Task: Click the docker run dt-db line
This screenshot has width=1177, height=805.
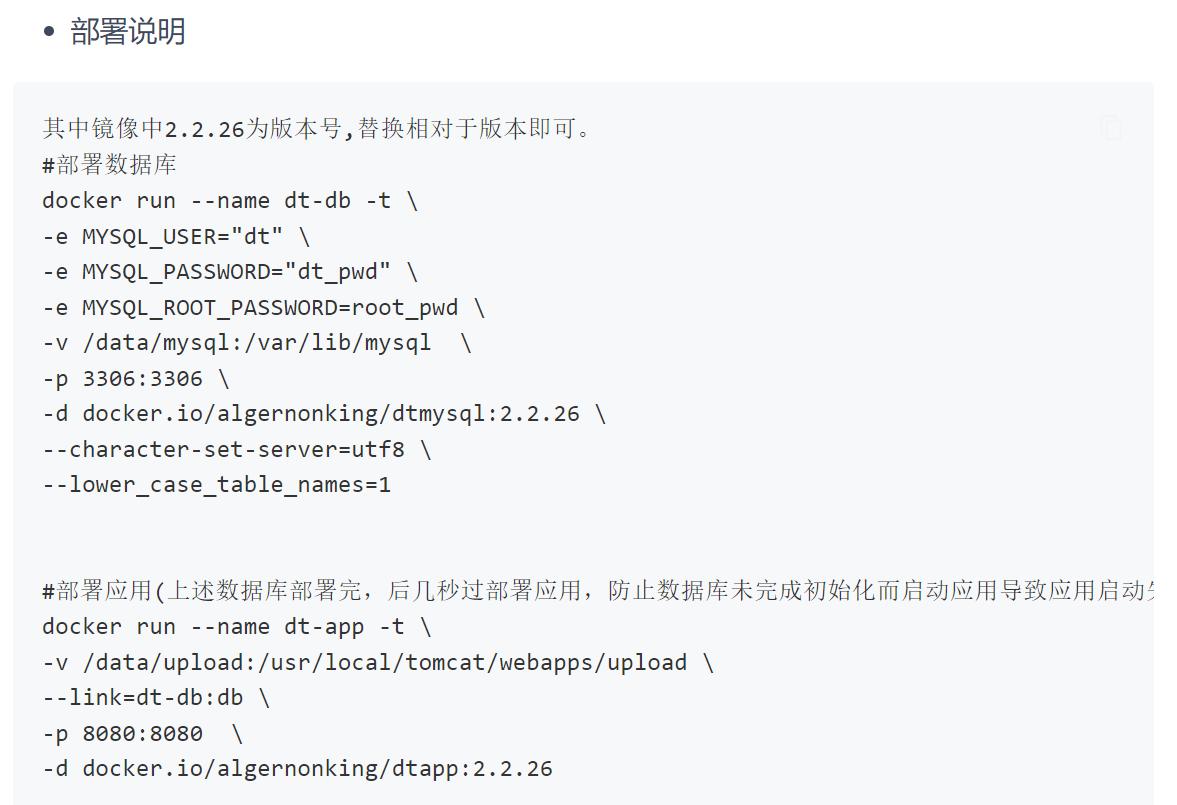Action: tap(230, 200)
